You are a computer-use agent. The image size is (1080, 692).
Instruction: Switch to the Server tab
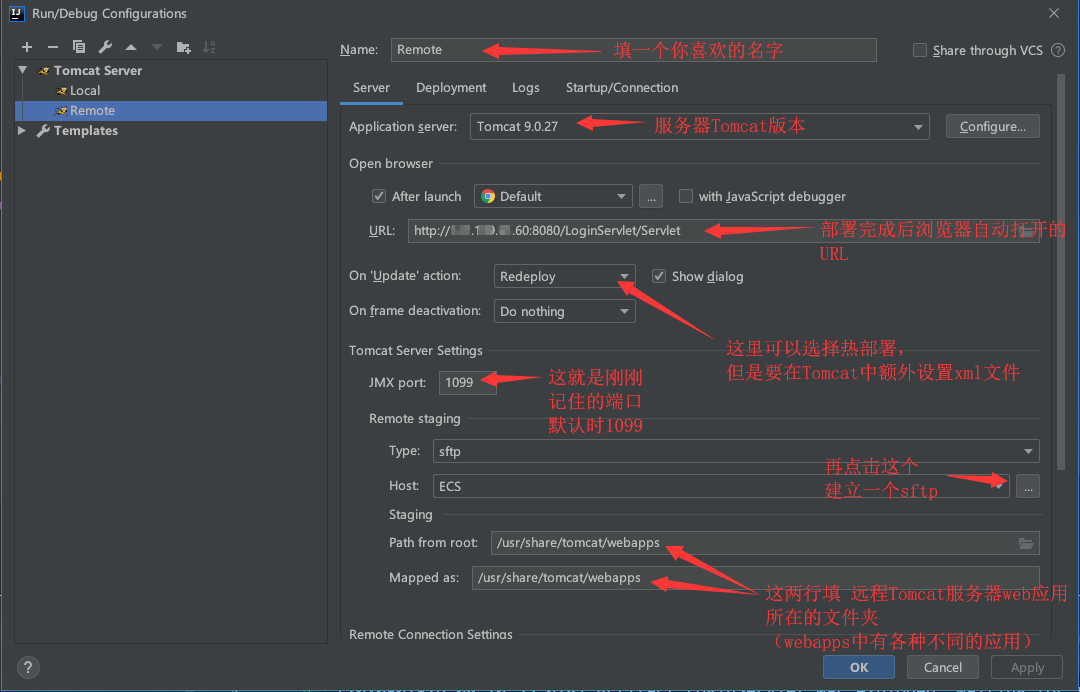point(371,88)
